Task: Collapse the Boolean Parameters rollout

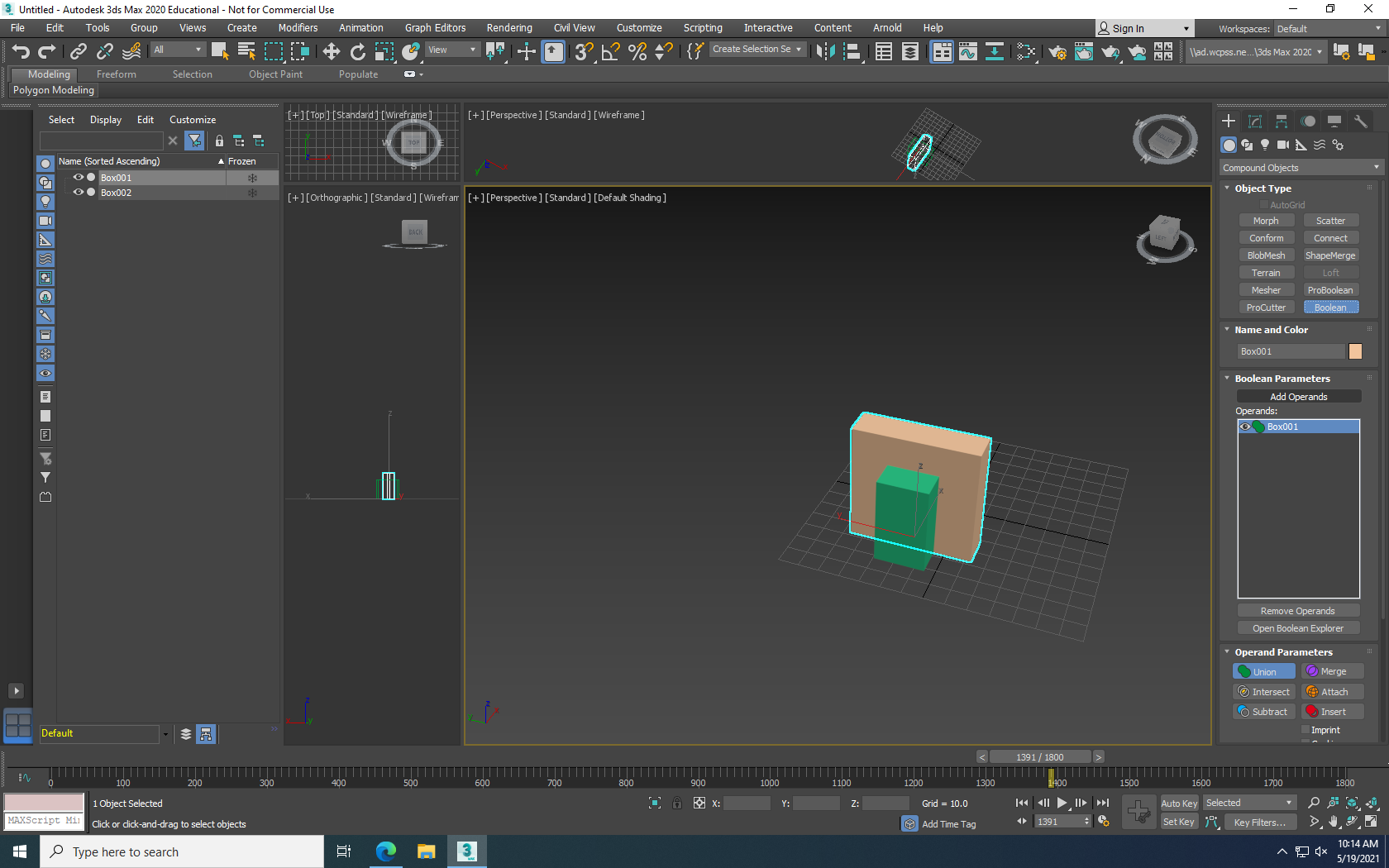Action: coord(1282,379)
